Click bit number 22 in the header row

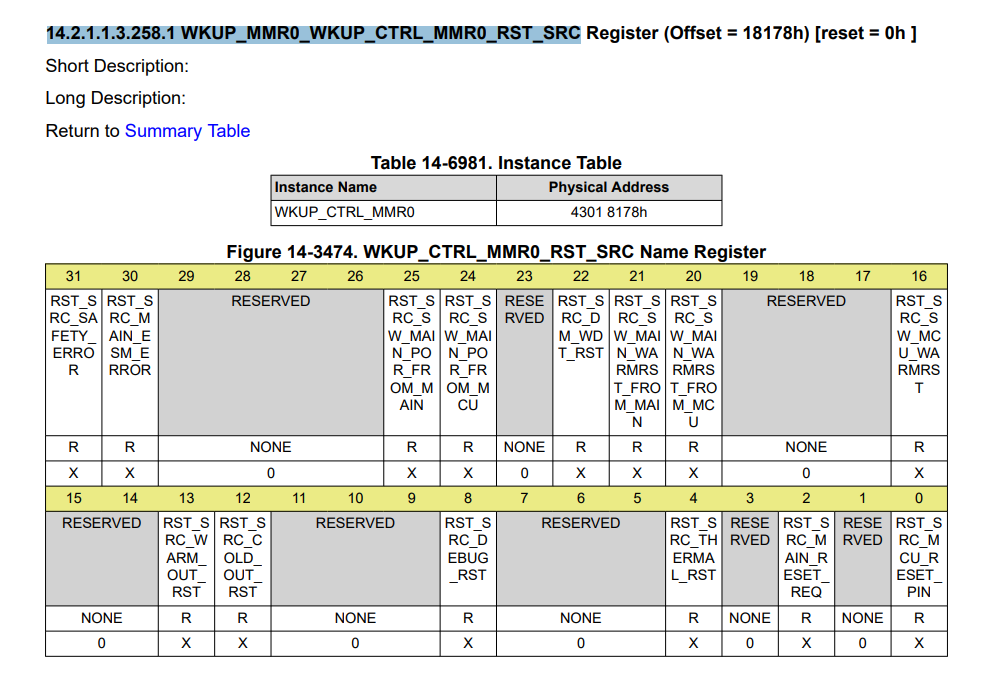pyautogui.click(x=581, y=276)
